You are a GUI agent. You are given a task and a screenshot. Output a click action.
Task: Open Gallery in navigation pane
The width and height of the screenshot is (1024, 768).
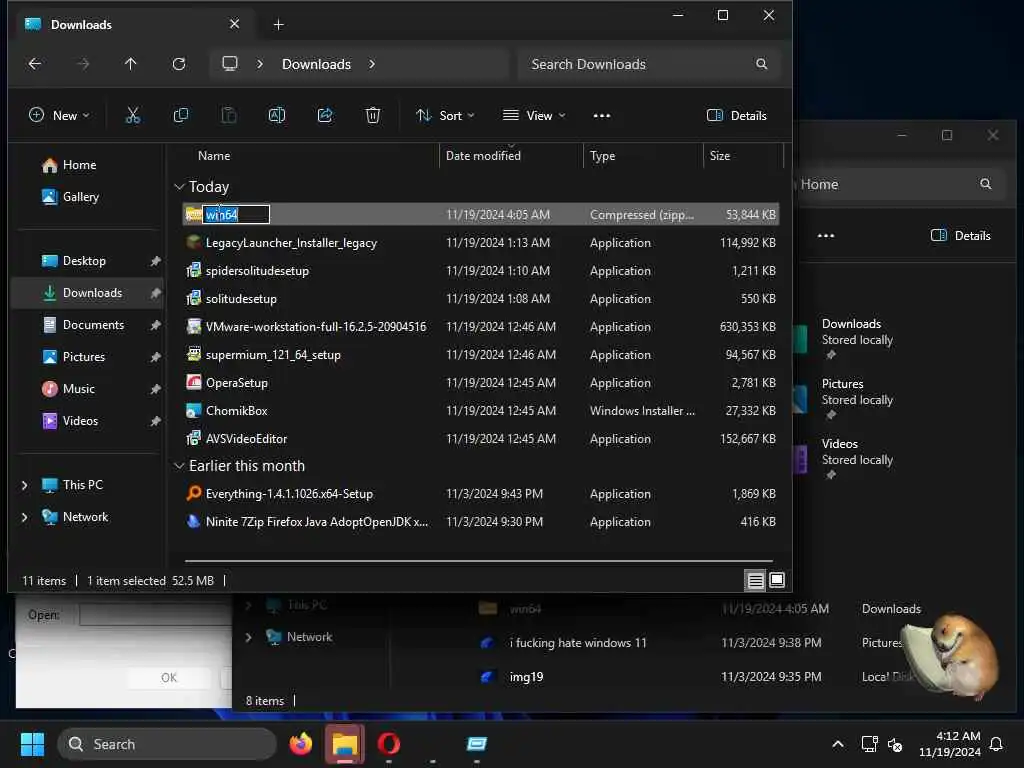[x=71, y=197]
